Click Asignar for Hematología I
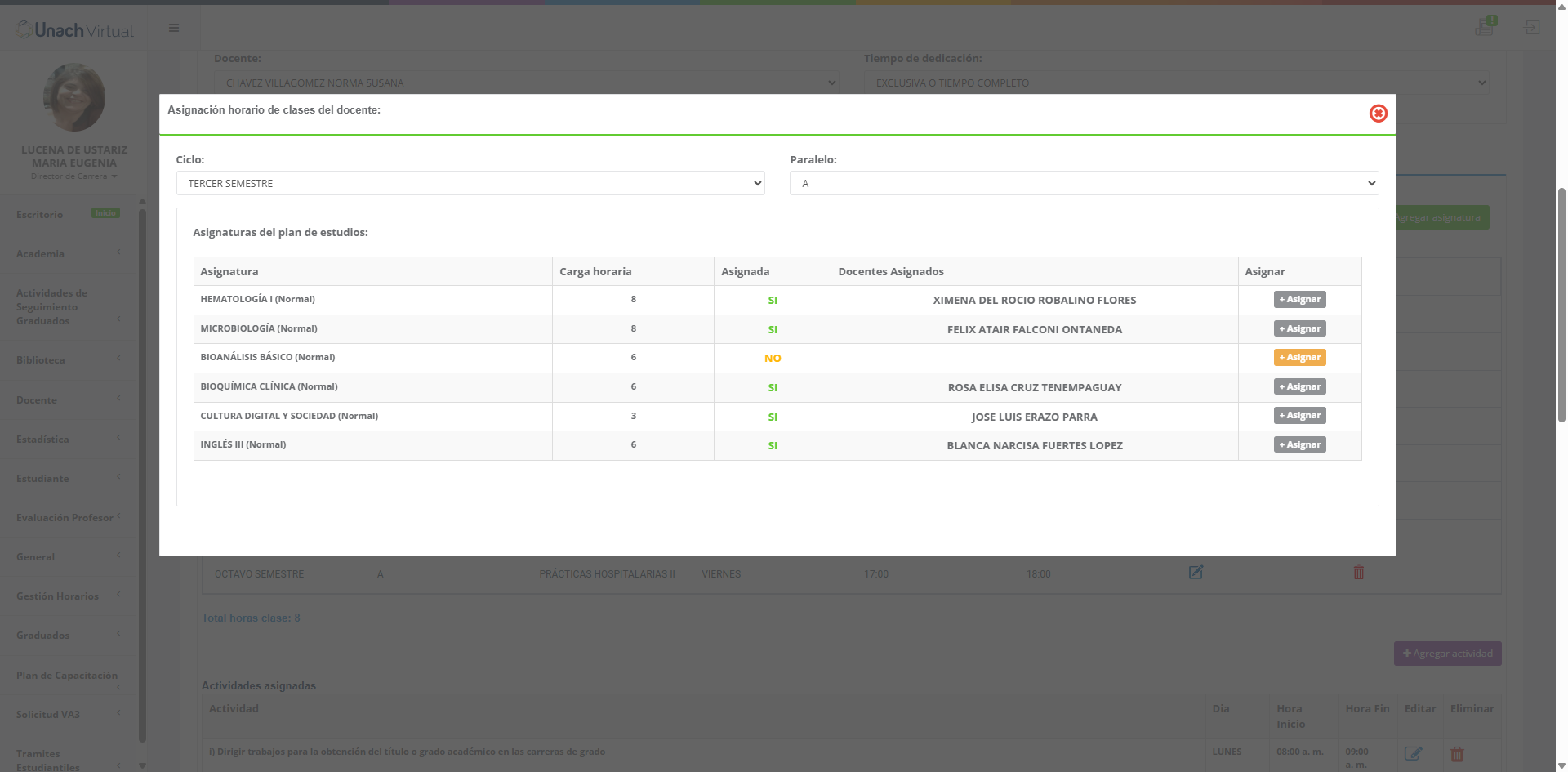 pos(1299,300)
